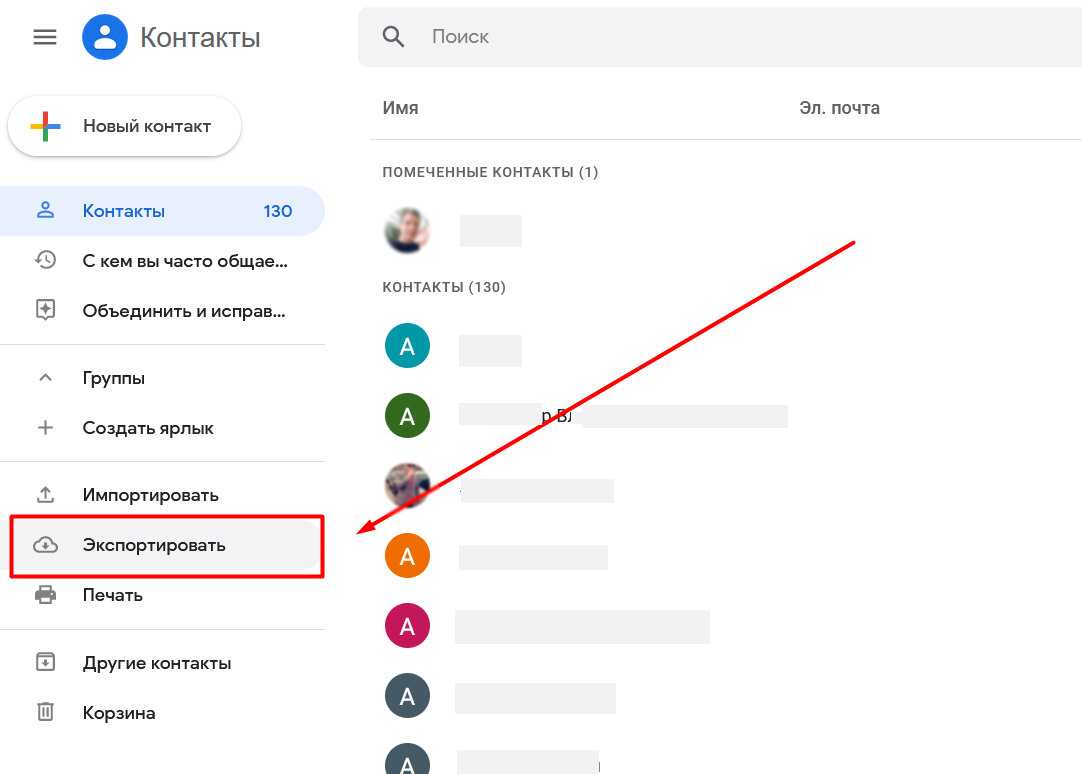Focus the Поиск search field
This screenshot has width=1082, height=774.
pos(720,37)
